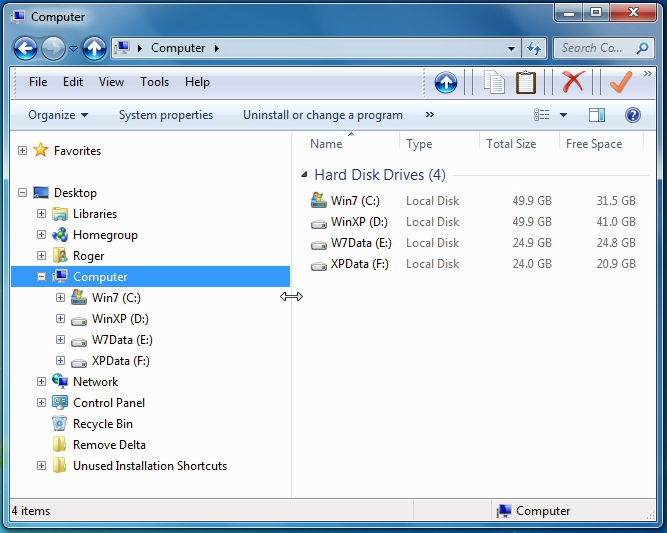Expand the Roger tree node
This screenshot has width=667, height=533.
click(x=41, y=255)
